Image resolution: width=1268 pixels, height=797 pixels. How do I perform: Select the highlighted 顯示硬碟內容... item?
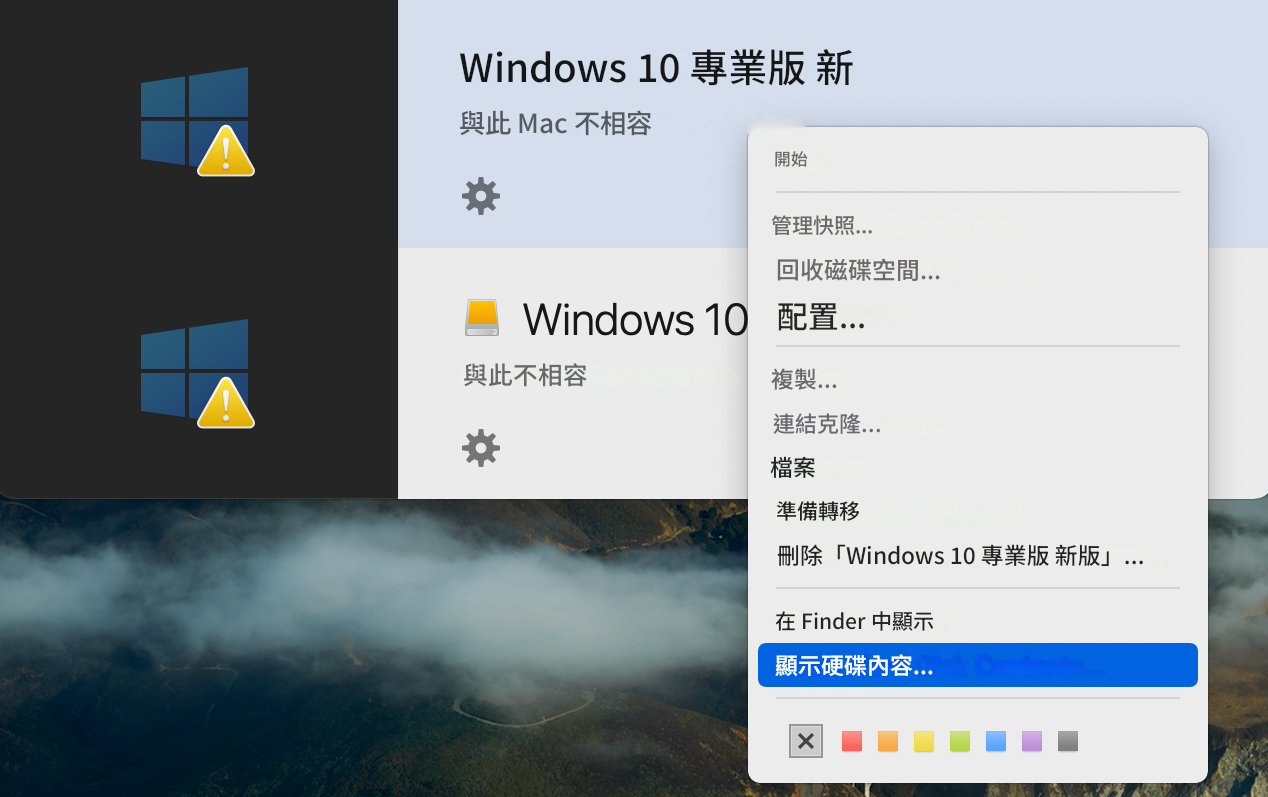(855, 666)
